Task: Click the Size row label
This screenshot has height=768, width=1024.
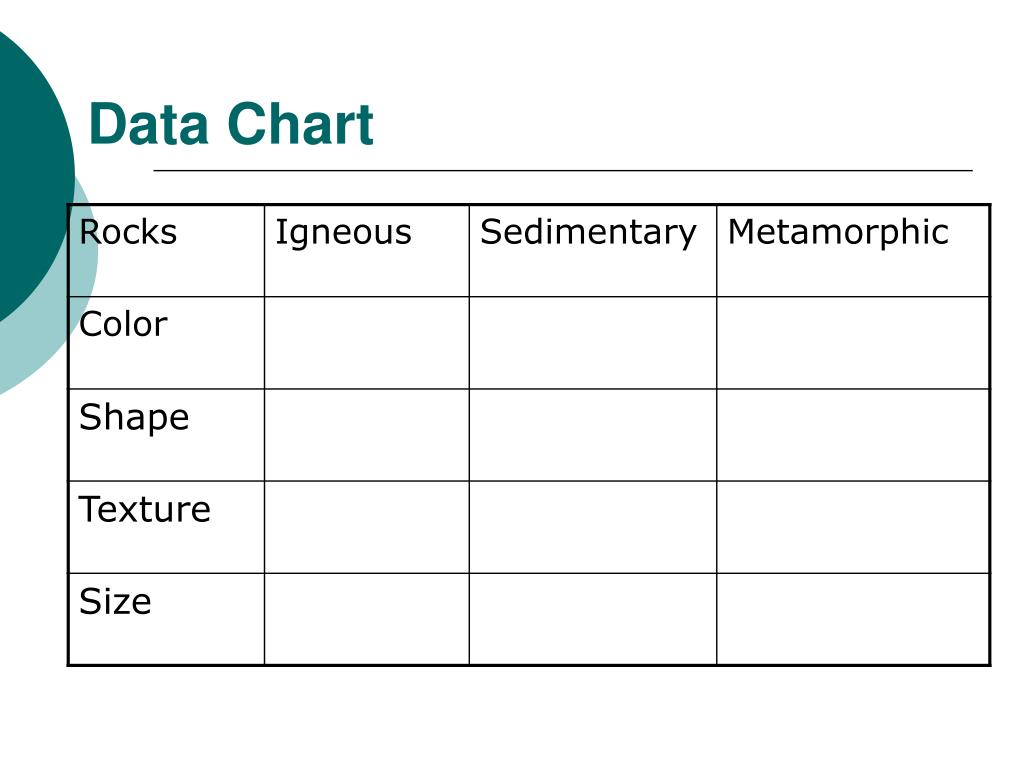Action: 167,619
